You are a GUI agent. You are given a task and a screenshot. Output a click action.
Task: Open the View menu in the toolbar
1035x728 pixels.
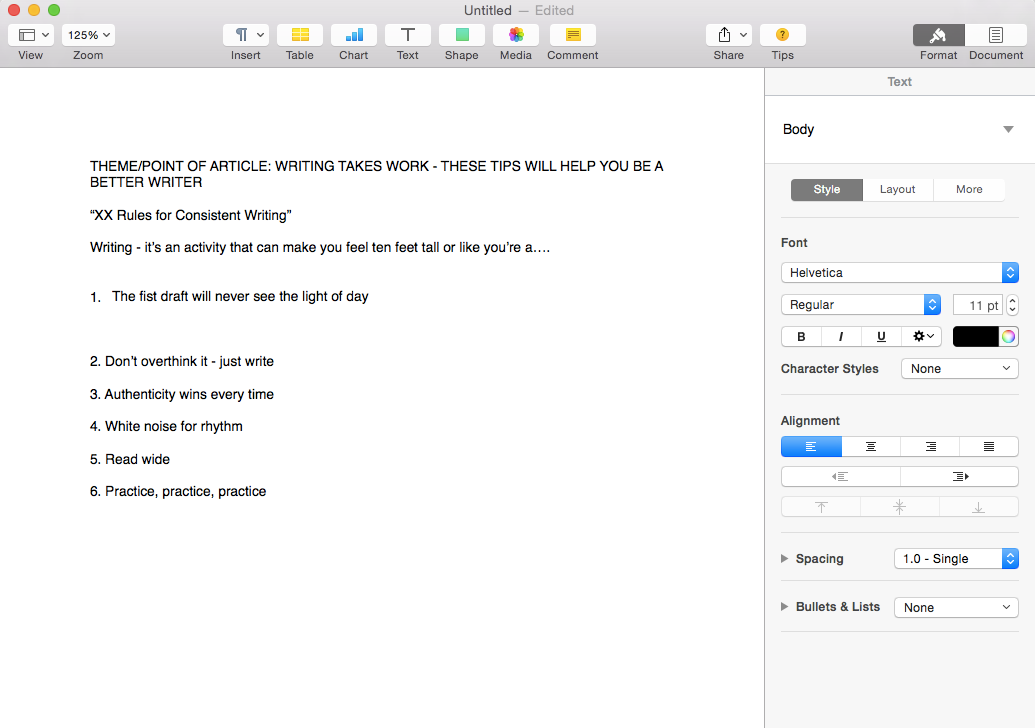[x=31, y=35]
